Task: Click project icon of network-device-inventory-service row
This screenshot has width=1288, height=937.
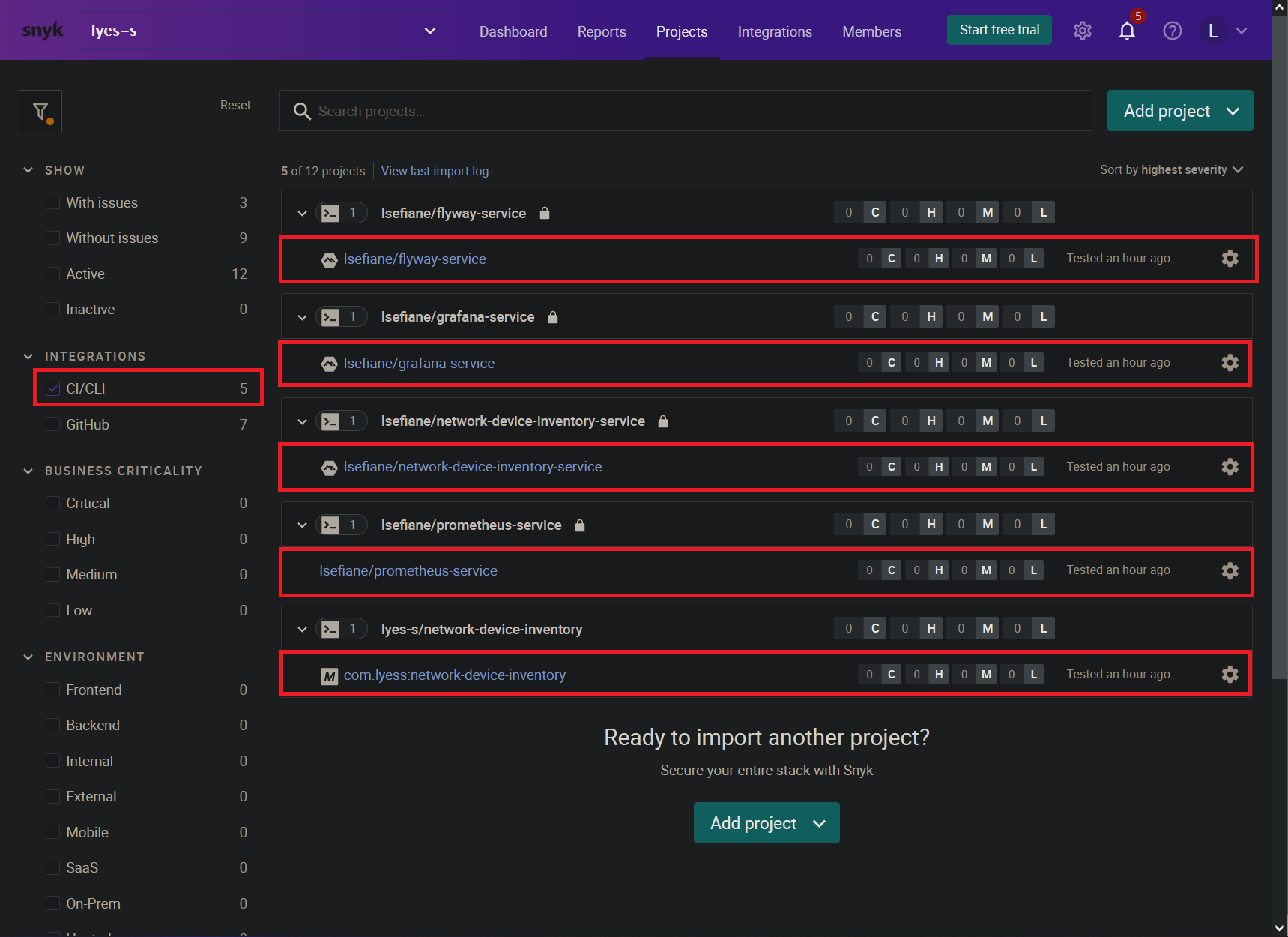Action: coord(329,468)
